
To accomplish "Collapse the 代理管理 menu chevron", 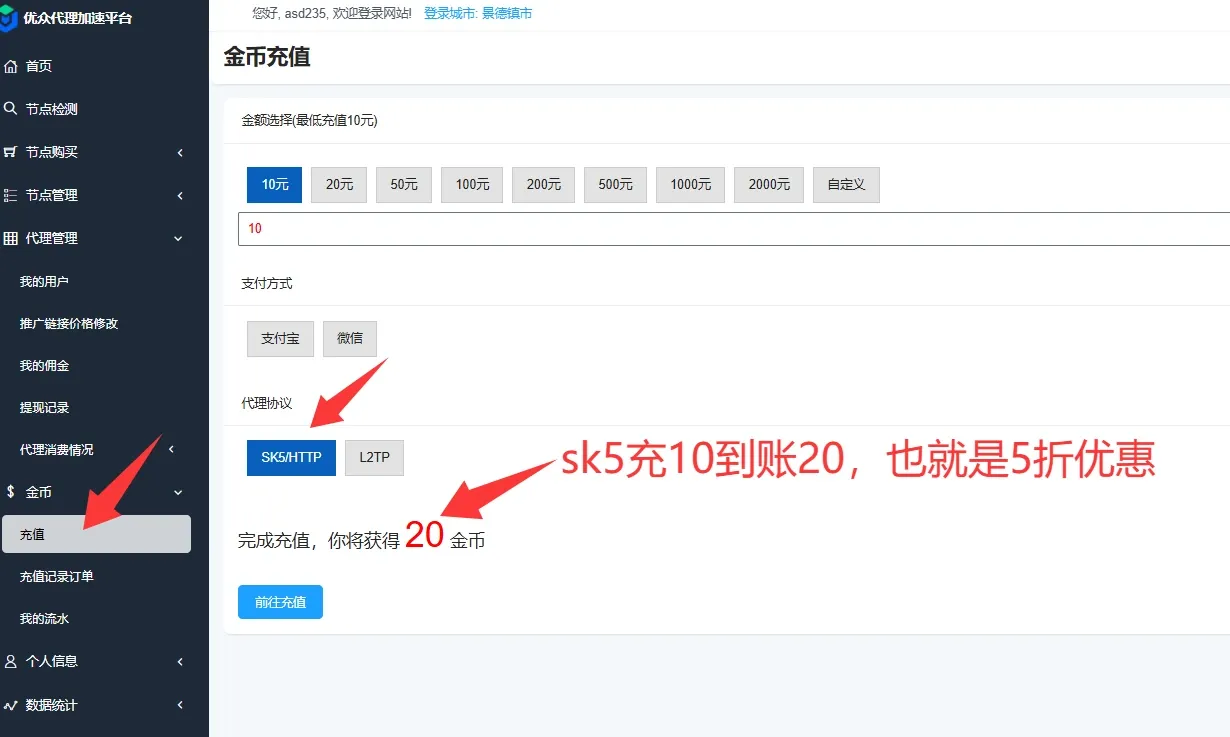I will [x=179, y=238].
